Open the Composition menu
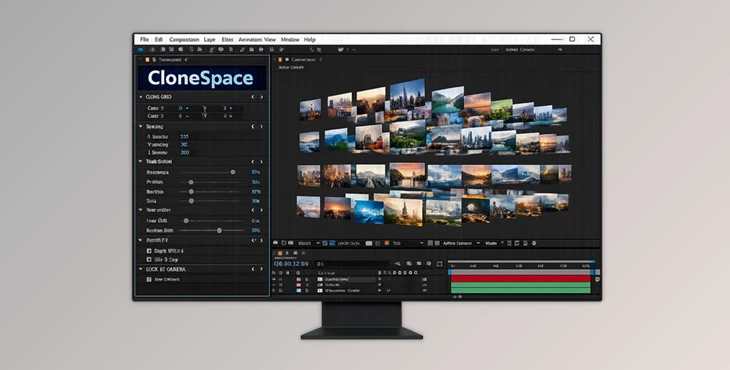This screenshot has width=730, height=370. pyautogui.click(x=184, y=40)
